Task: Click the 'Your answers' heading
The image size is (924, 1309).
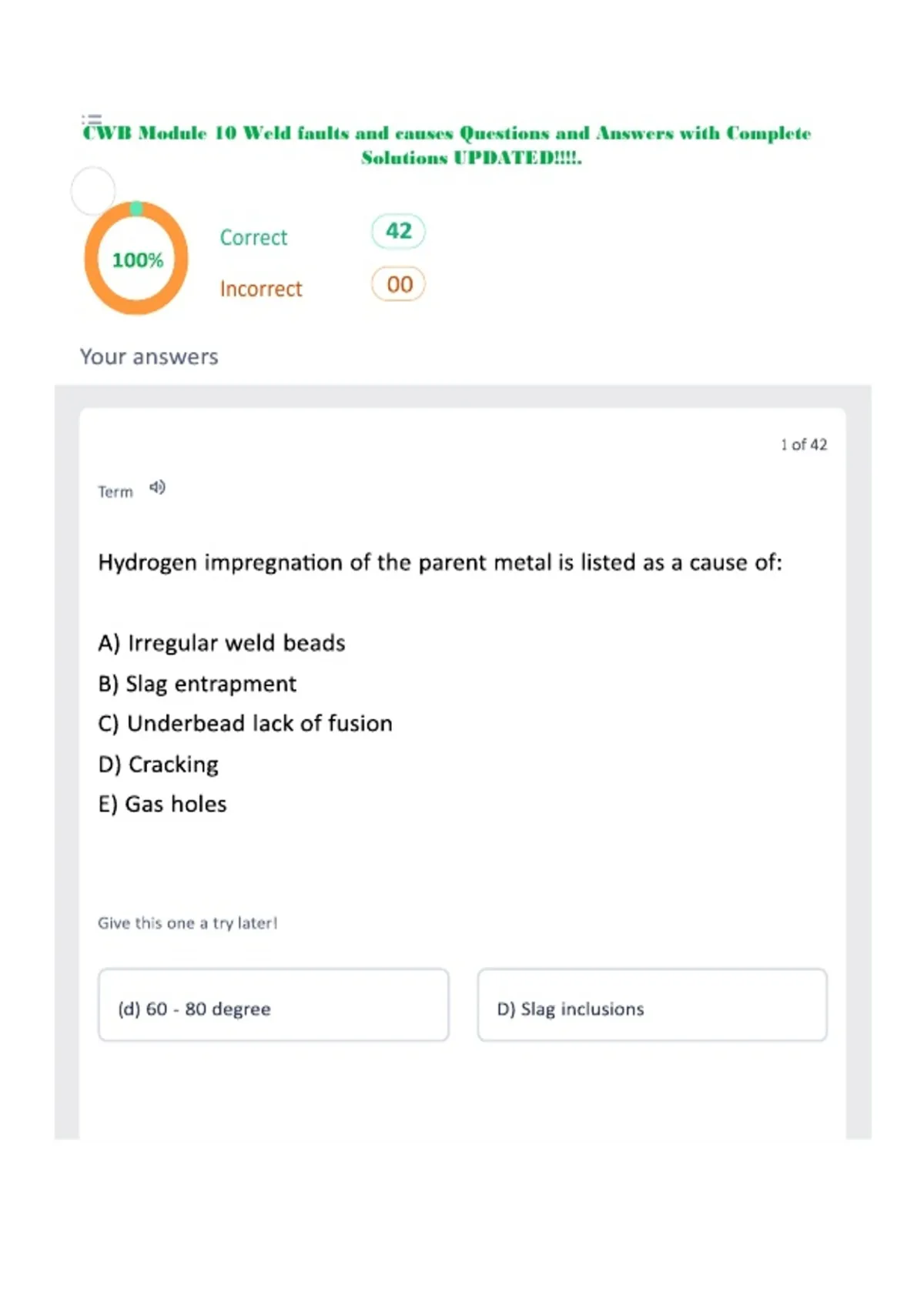Action: (149, 357)
